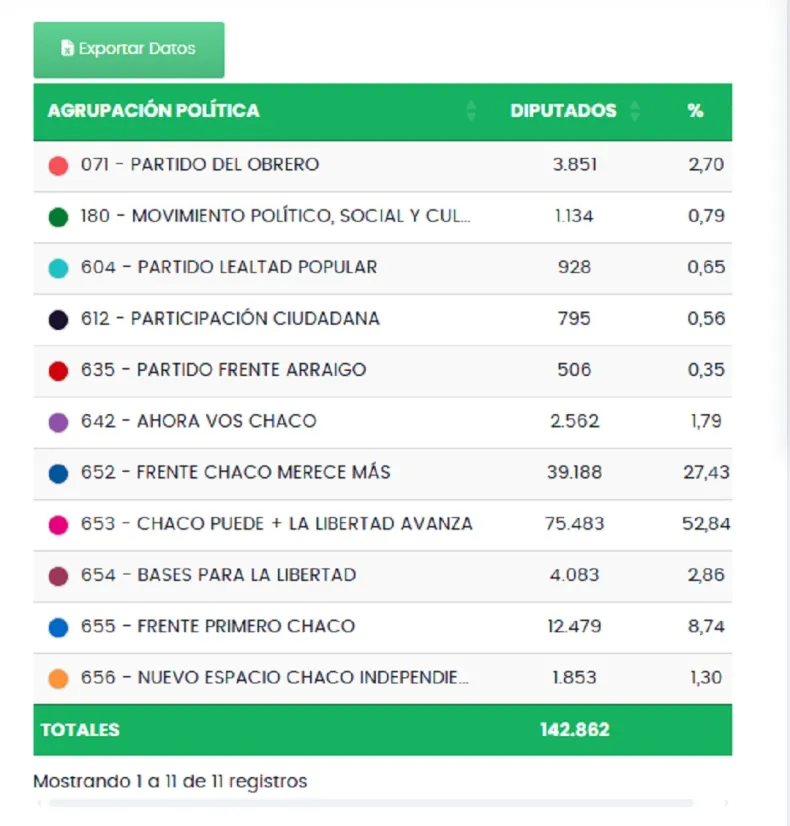790x826 pixels.
Task: Sort by Diputados column arrows
Action: click(x=634, y=111)
